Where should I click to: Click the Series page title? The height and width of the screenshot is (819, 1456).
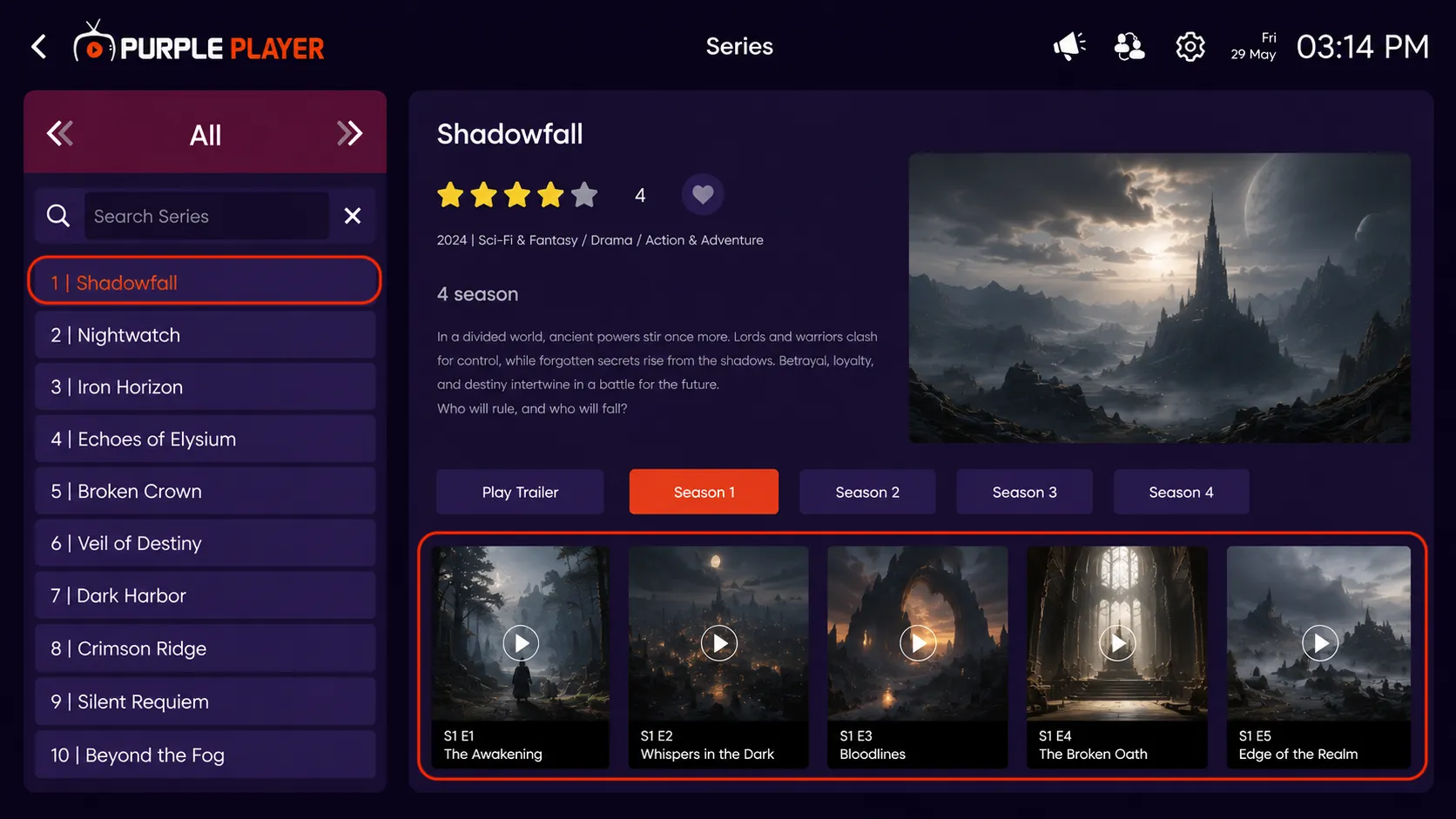[739, 46]
